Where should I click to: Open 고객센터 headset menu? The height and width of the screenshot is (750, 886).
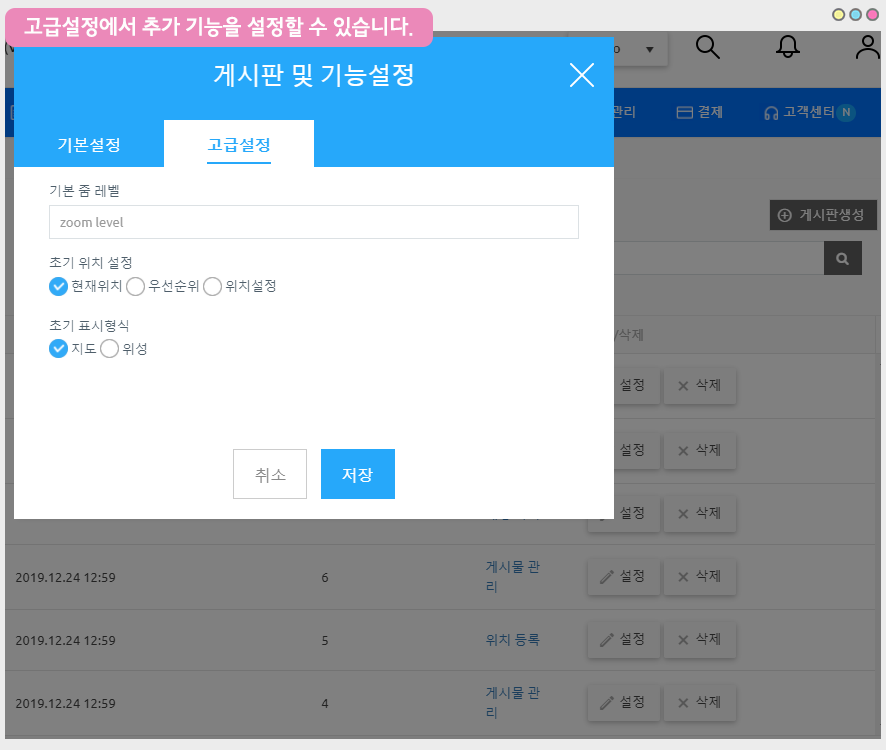[808, 113]
